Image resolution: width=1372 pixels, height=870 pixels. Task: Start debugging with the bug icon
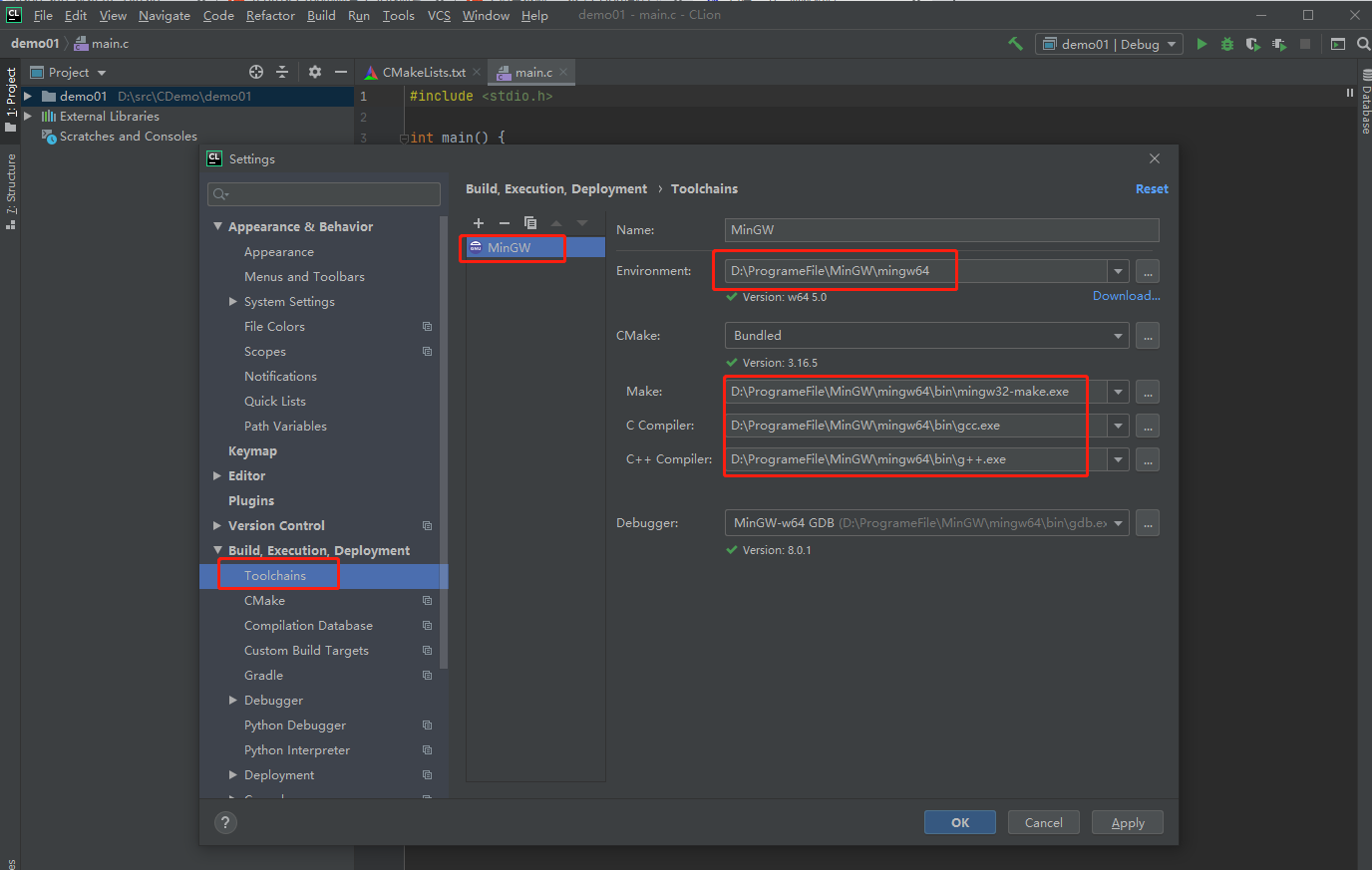click(x=1227, y=44)
